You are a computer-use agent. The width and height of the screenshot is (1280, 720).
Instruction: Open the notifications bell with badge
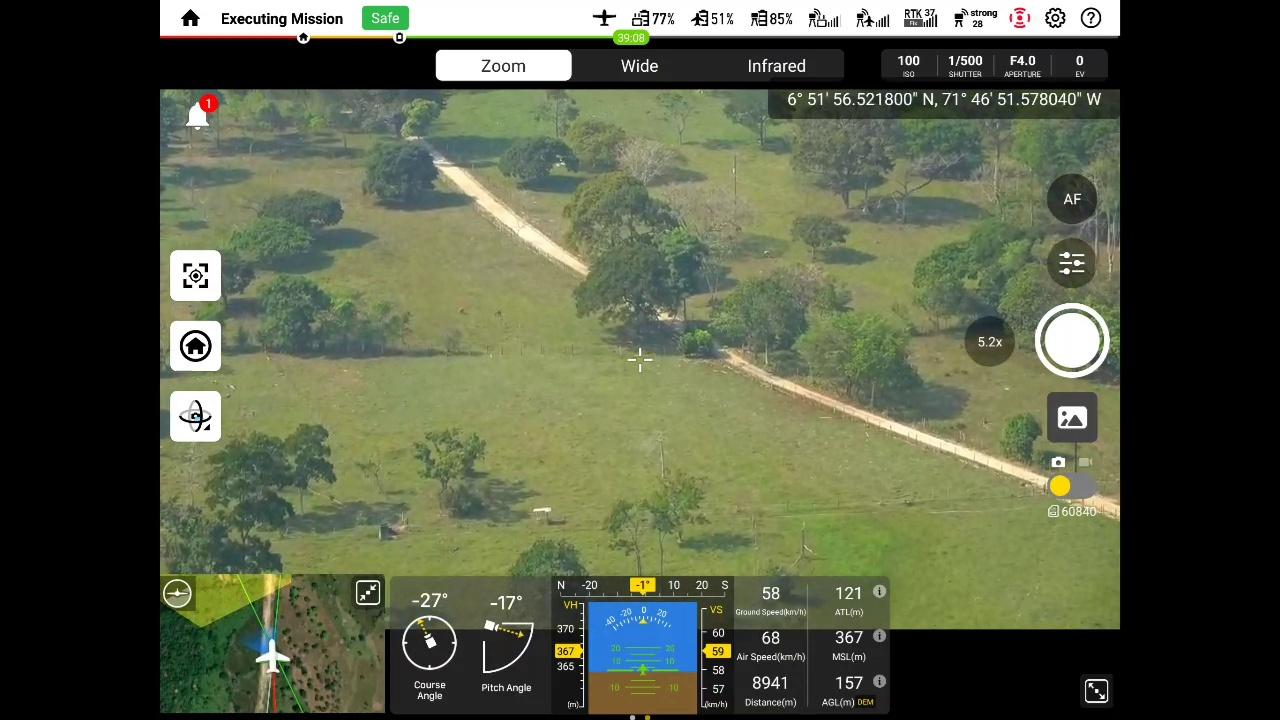pos(199,115)
